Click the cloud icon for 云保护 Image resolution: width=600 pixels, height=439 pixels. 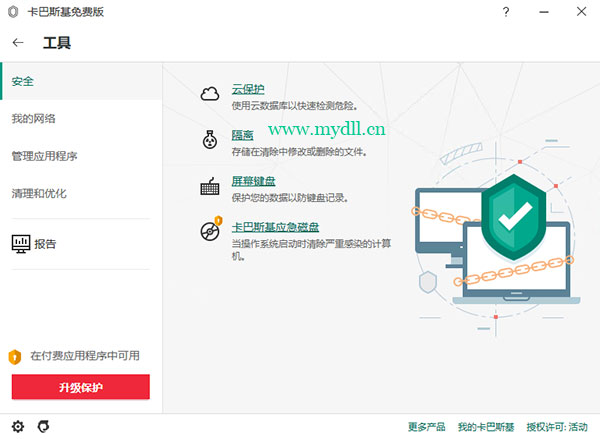pyautogui.click(x=210, y=93)
